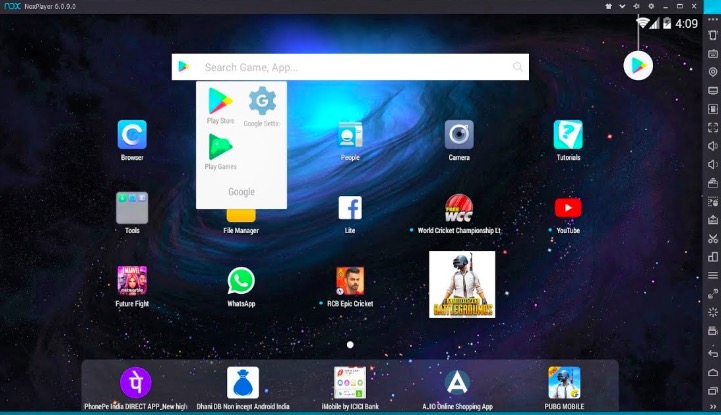
Task: Expand sidebar with double chevron
Action: [x=713, y=407]
